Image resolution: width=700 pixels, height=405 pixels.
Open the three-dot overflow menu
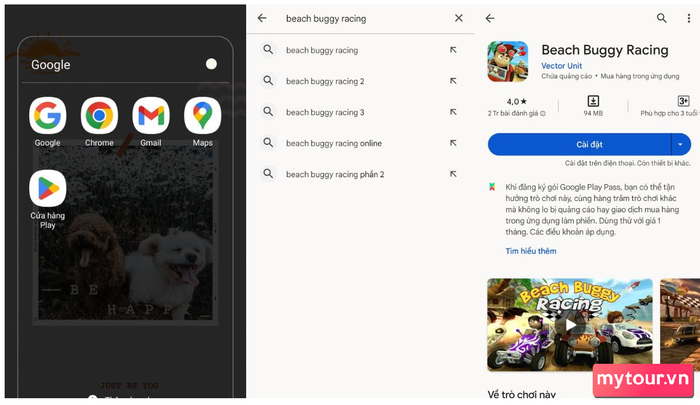click(x=688, y=18)
